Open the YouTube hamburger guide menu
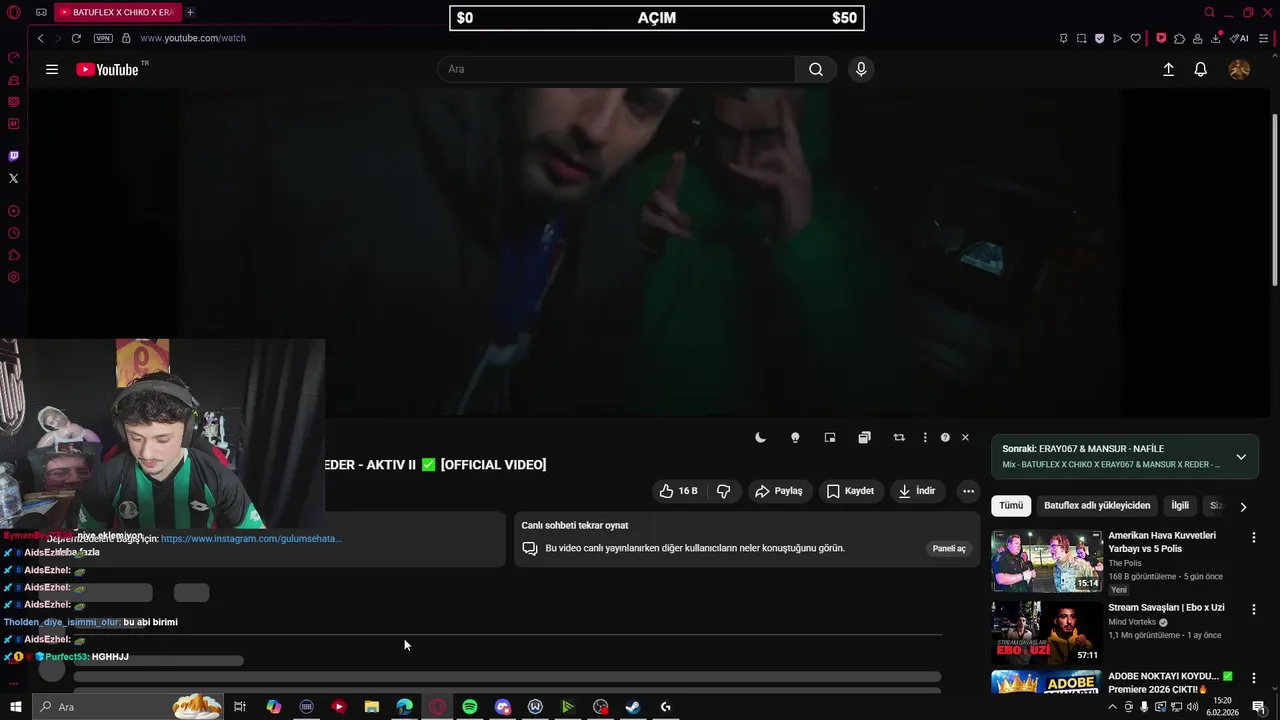The image size is (1280, 720). click(52, 69)
